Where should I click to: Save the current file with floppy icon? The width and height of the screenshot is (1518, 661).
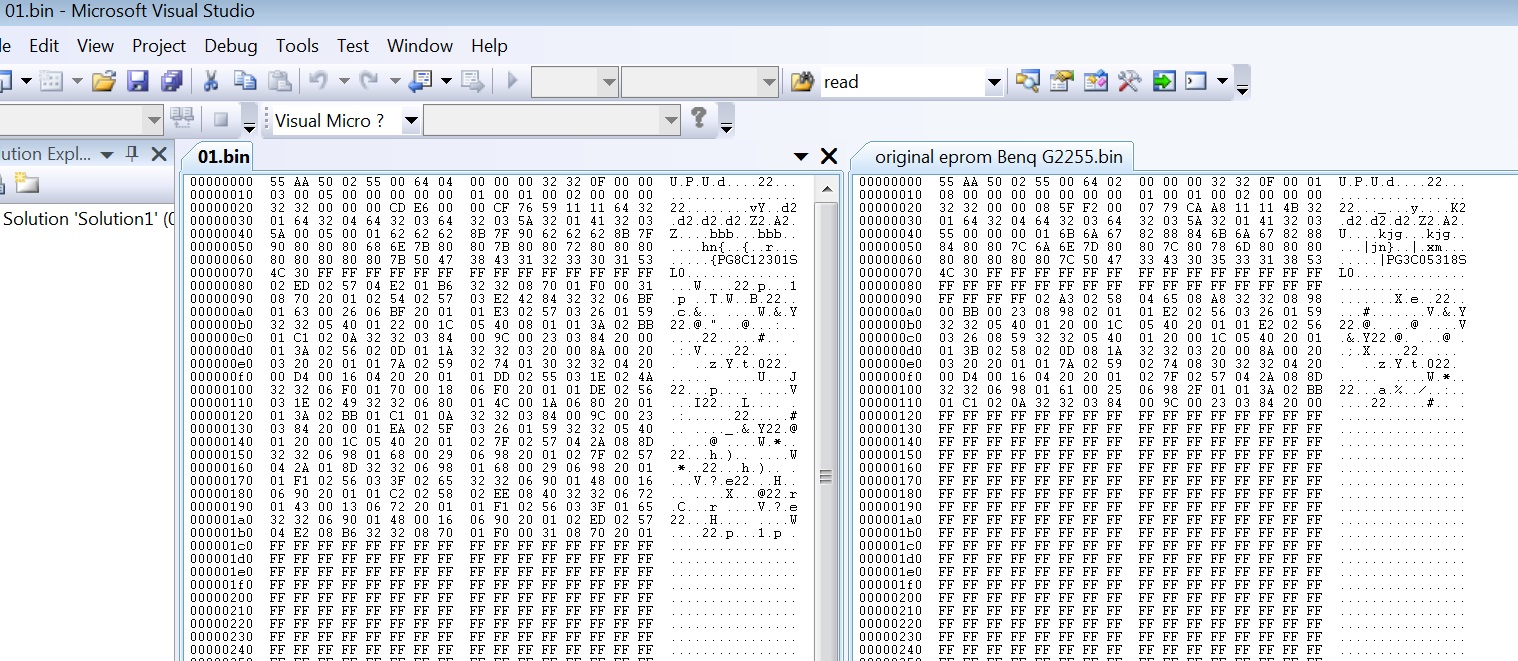click(138, 81)
